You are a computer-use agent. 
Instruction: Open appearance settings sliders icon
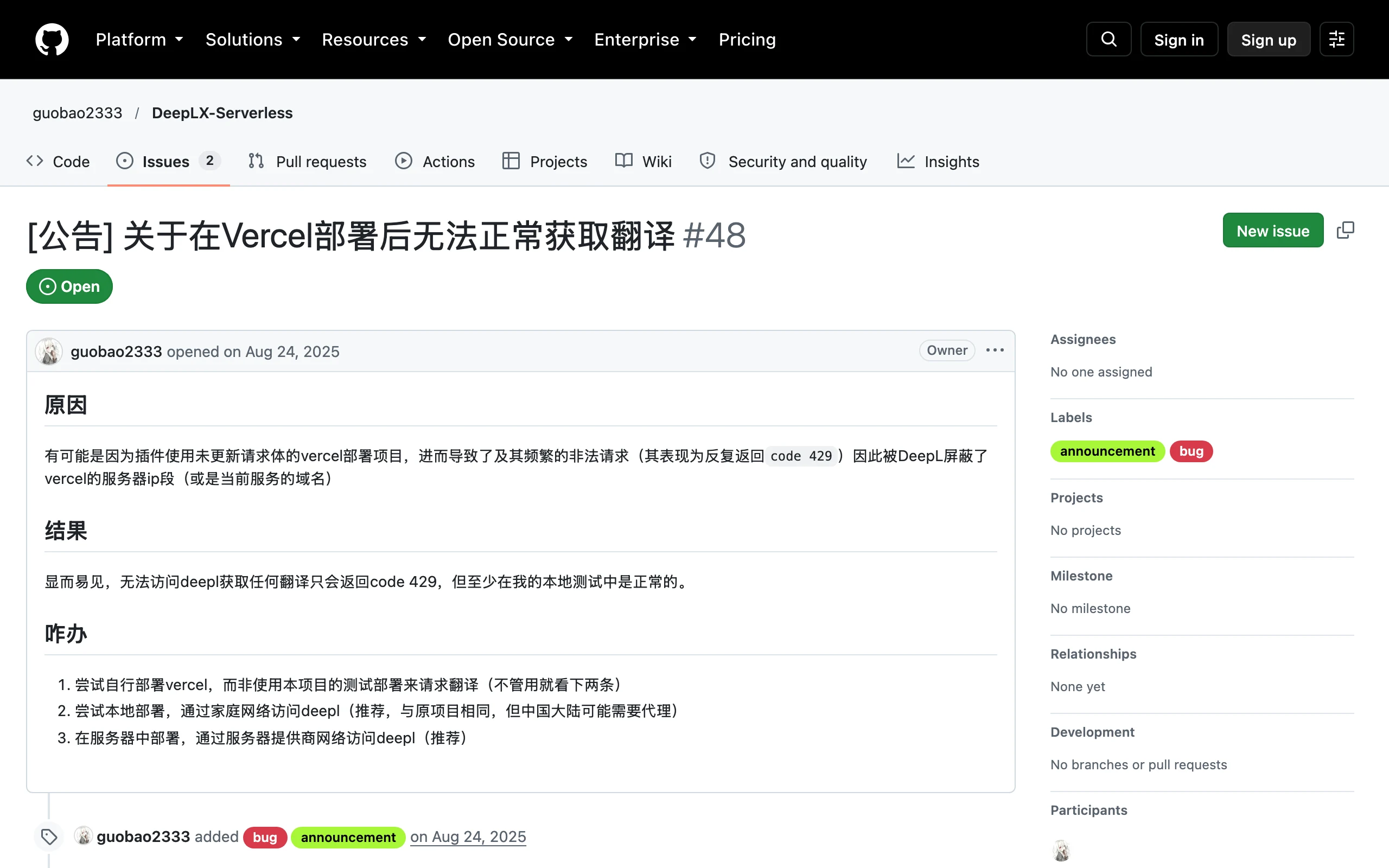[1336, 39]
